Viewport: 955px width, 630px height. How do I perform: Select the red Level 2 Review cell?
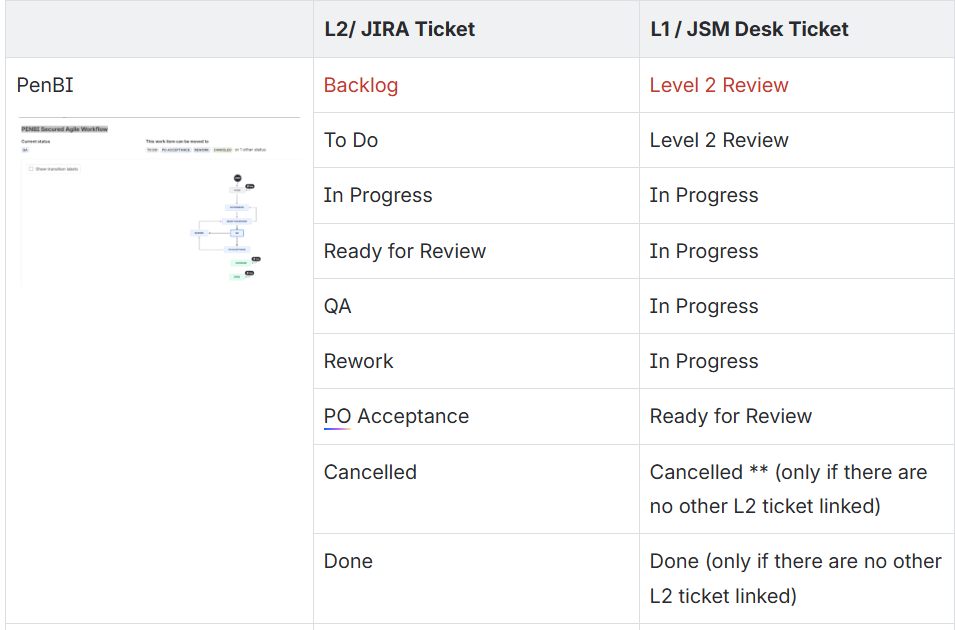(719, 85)
